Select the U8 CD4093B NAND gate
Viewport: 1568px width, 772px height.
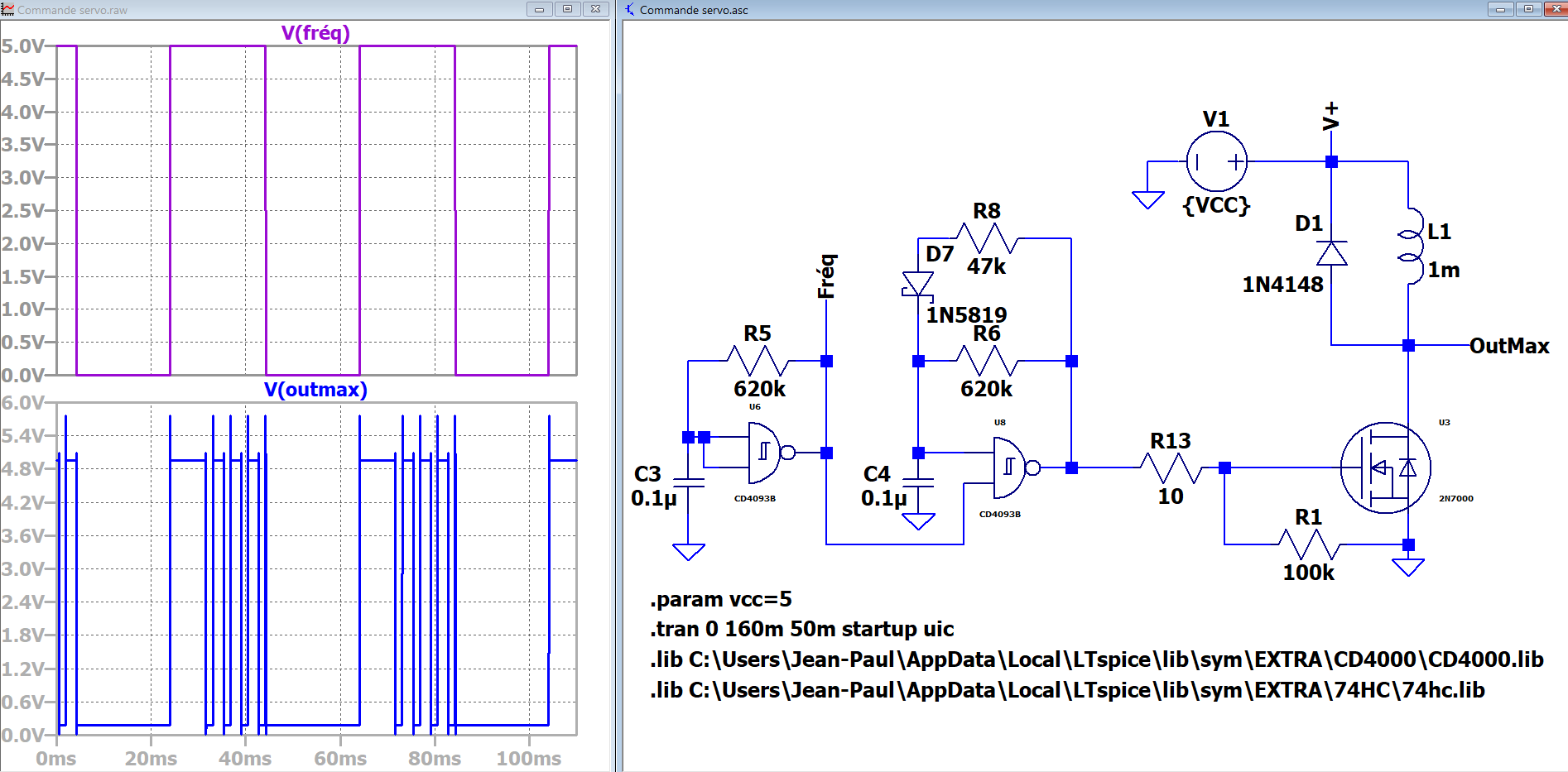click(x=1011, y=468)
